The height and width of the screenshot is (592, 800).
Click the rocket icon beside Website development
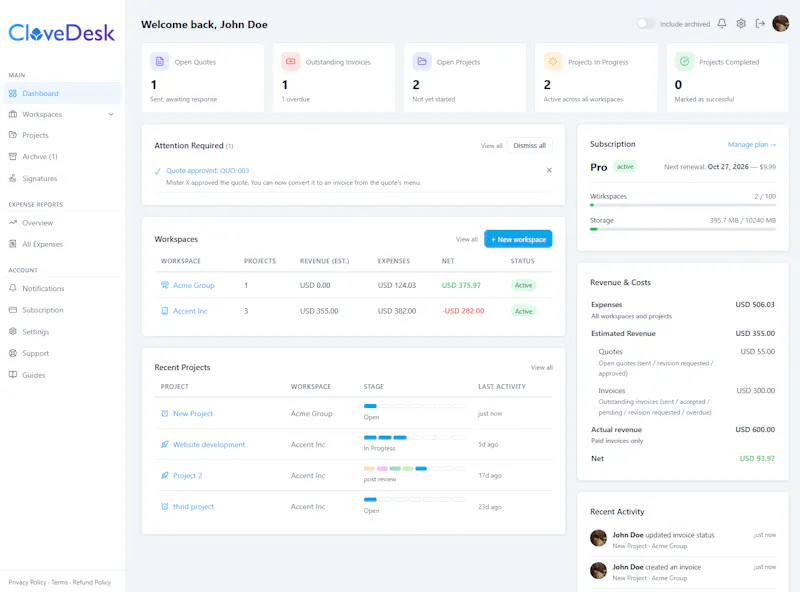165,445
